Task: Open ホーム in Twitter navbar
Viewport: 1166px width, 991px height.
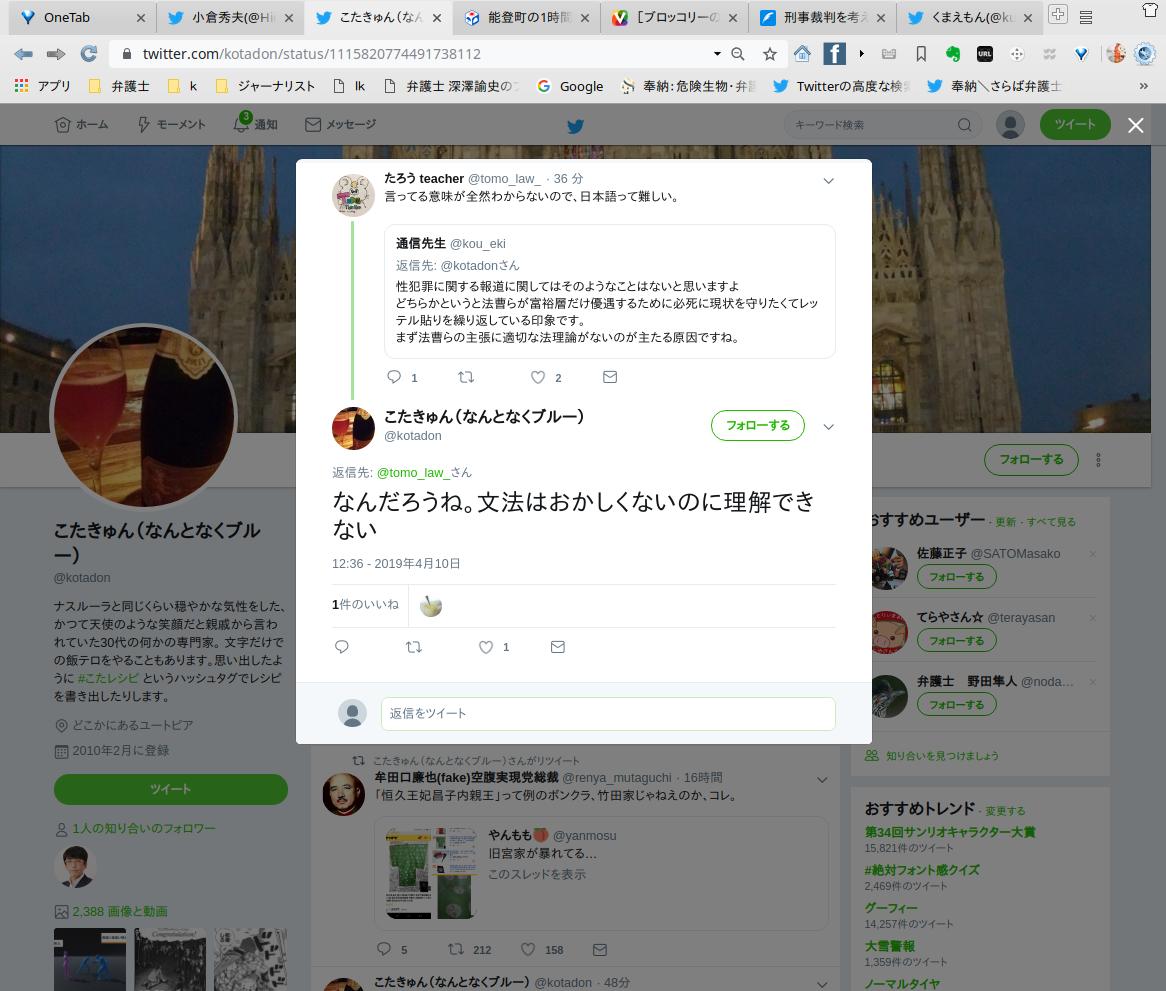Action: (x=81, y=125)
